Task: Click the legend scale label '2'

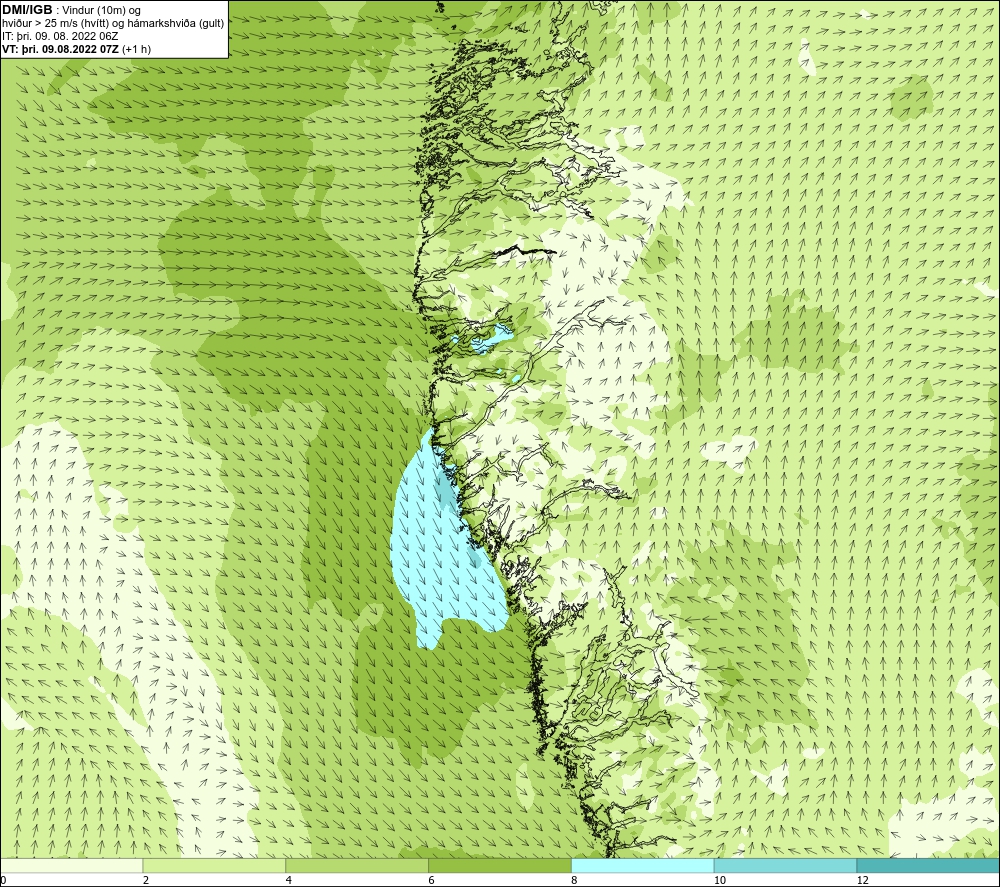Action: pos(146,881)
